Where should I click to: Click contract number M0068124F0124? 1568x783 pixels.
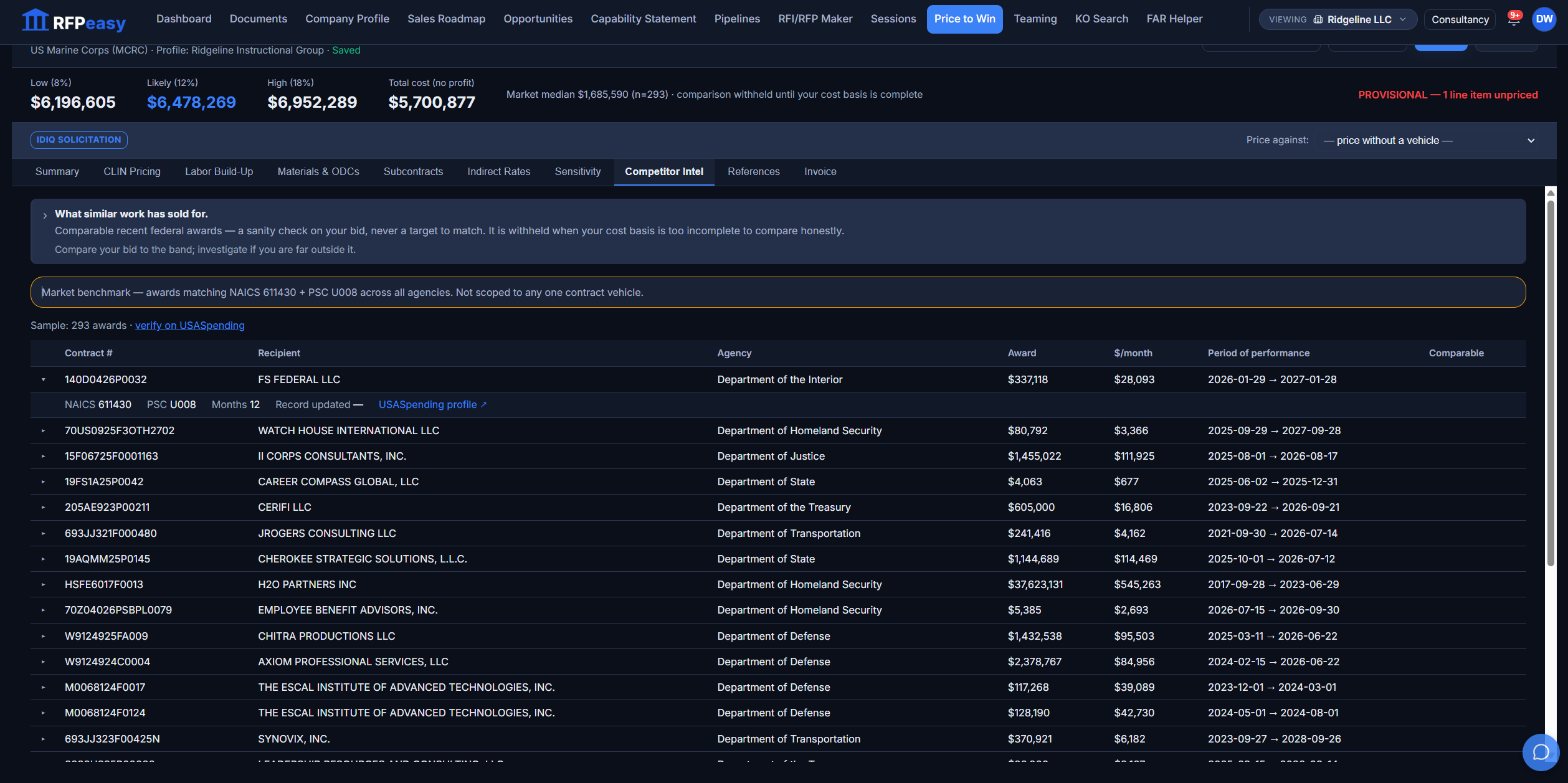click(105, 713)
